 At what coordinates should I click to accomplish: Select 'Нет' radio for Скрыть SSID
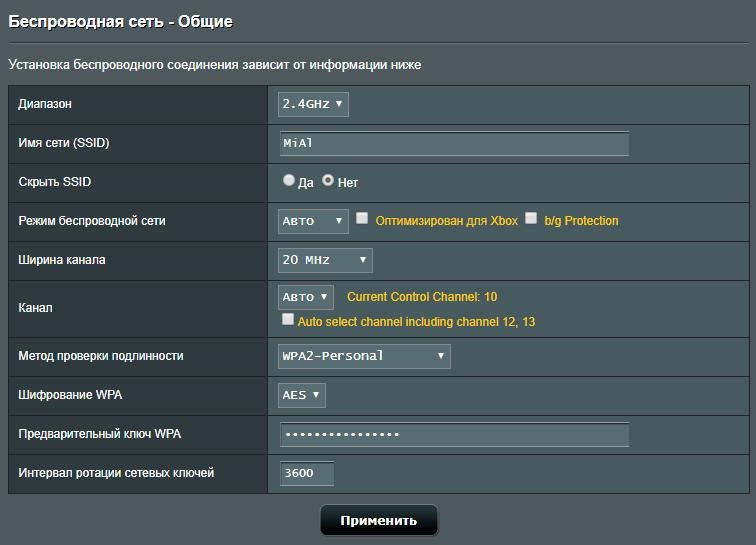coord(327,181)
